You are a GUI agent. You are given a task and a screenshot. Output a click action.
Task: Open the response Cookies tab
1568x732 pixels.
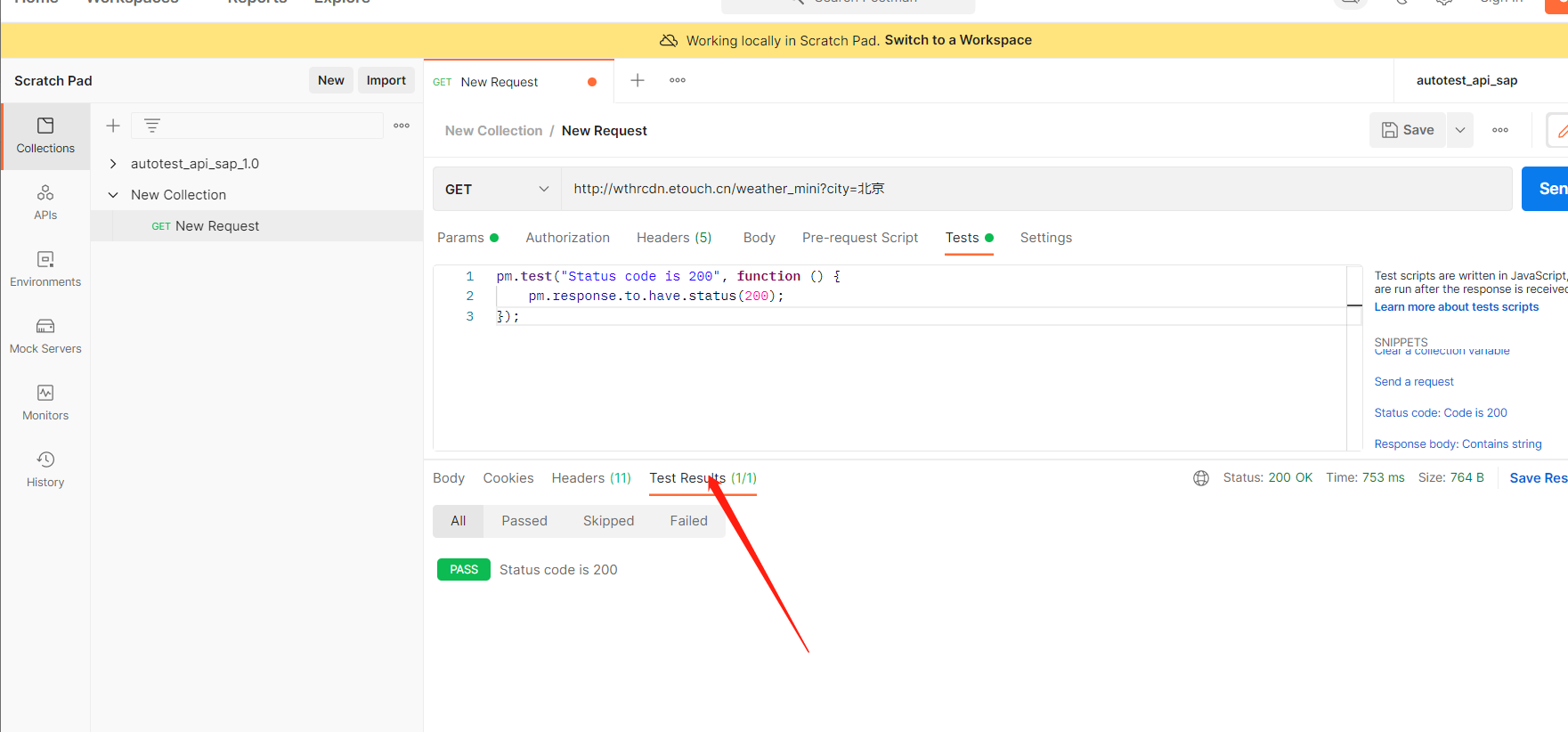pos(508,478)
